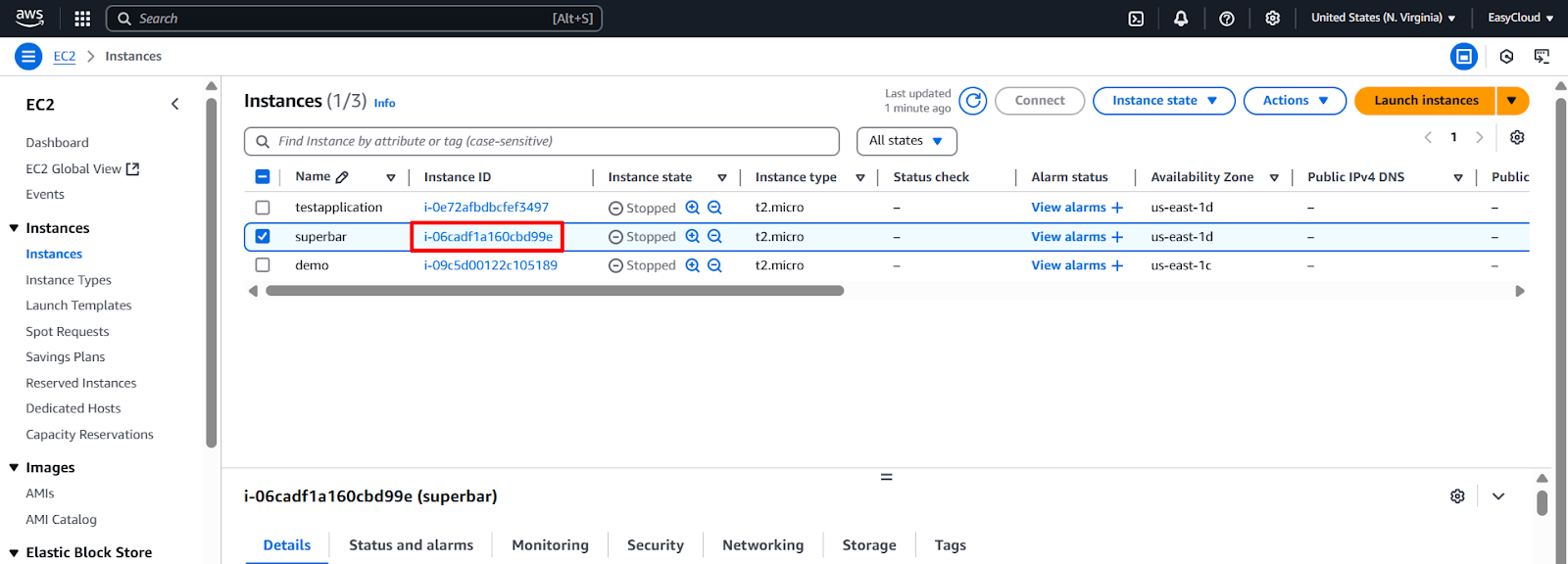This screenshot has width=1568, height=564.
Task: Zoom in filter for demo state
Action: click(693, 265)
